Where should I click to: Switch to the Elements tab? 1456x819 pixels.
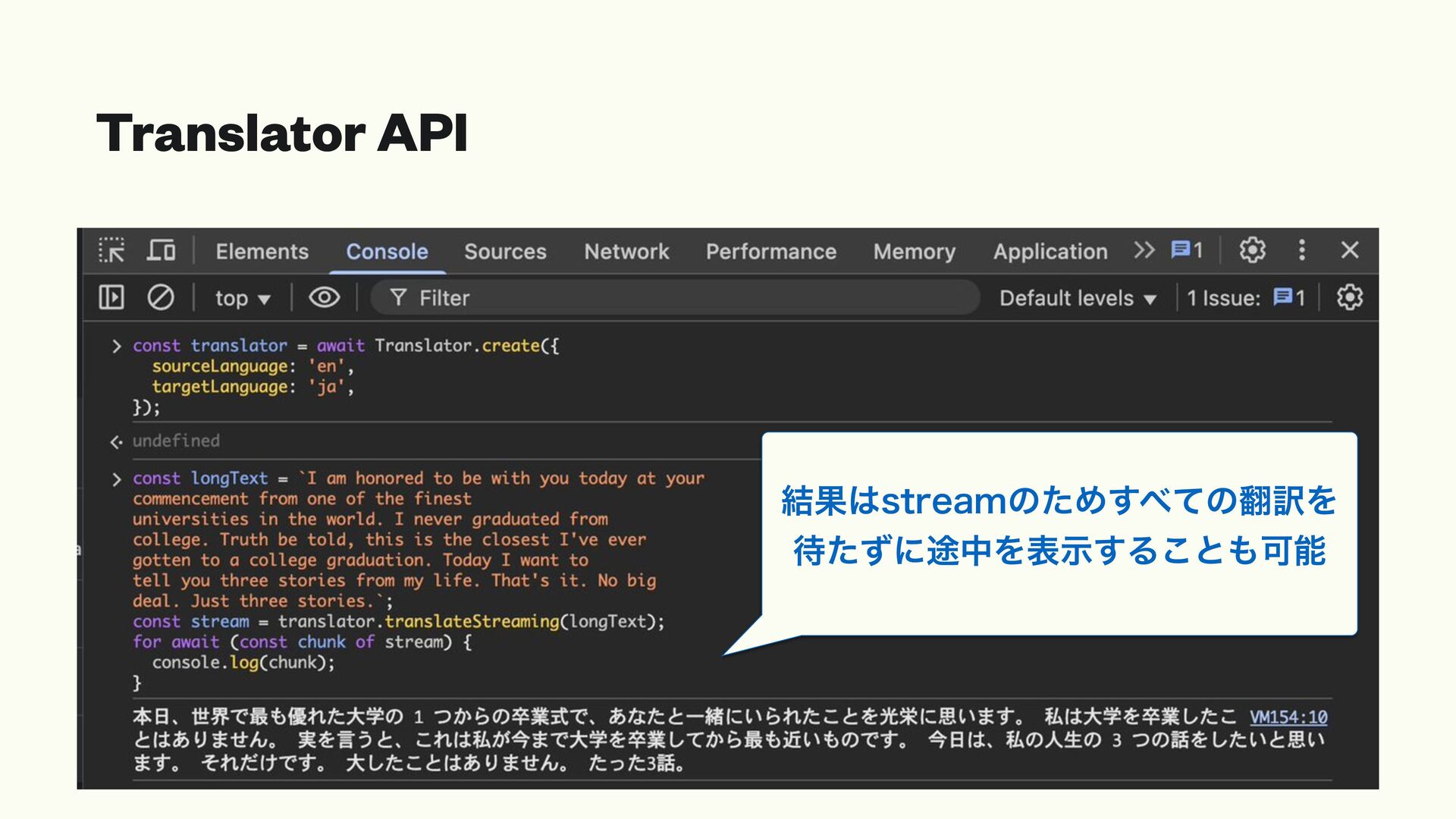(262, 252)
